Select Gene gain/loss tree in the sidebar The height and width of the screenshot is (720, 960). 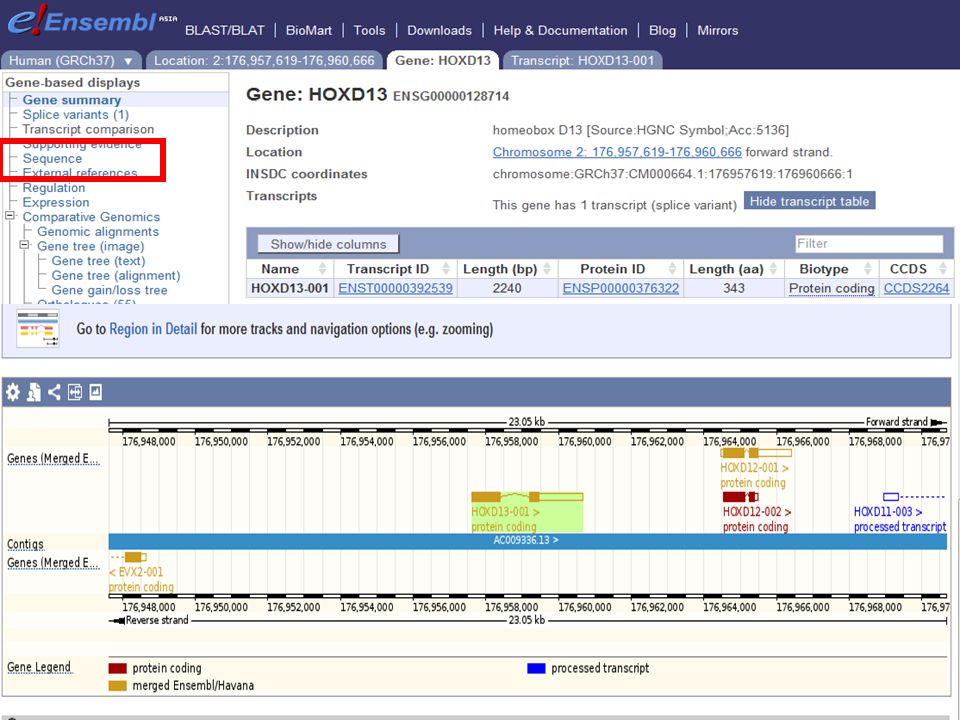click(x=109, y=291)
